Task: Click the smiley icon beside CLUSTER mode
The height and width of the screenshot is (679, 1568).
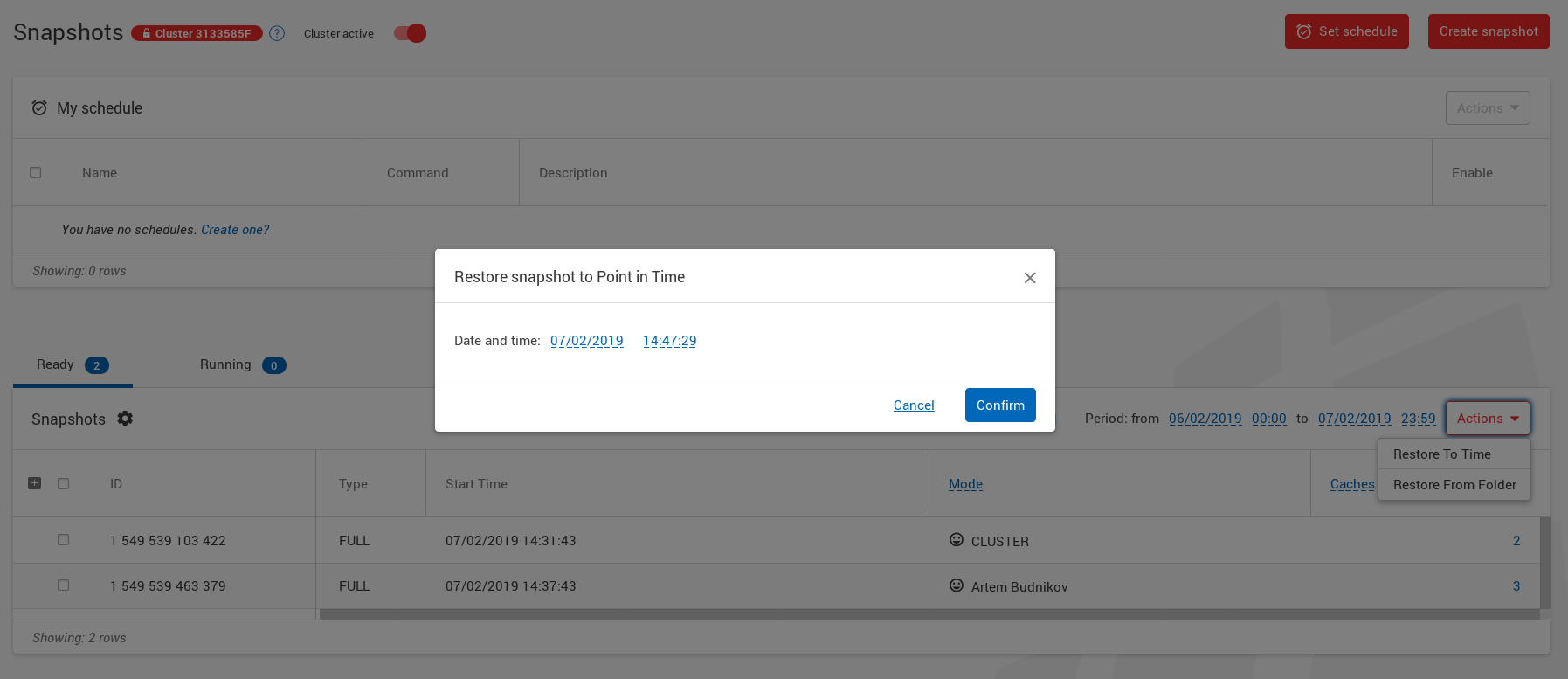Action: (957, 540)
